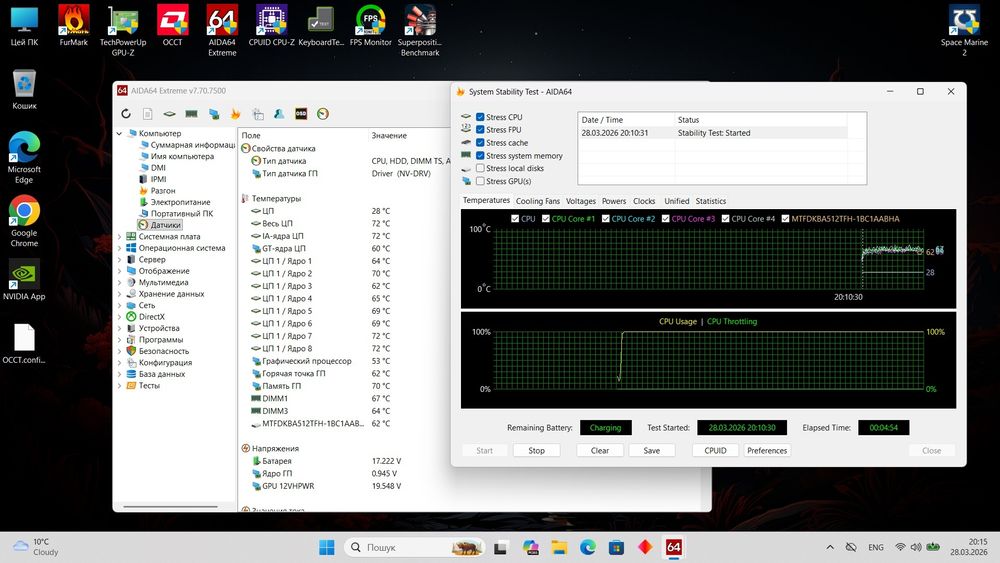Screen dimensions: 1000x563
Task: Open NVIDIA App desktop shortcut
Action: point(24,280)
